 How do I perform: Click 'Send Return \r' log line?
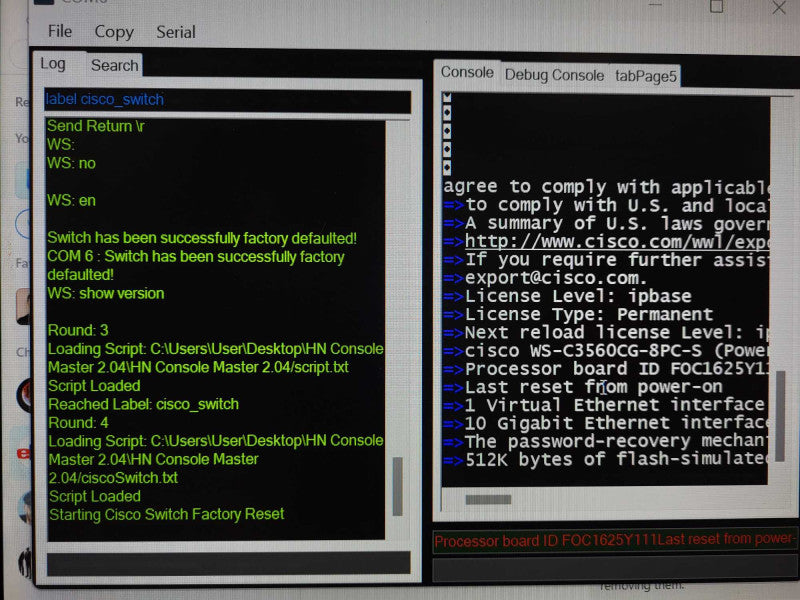point(95,126)
